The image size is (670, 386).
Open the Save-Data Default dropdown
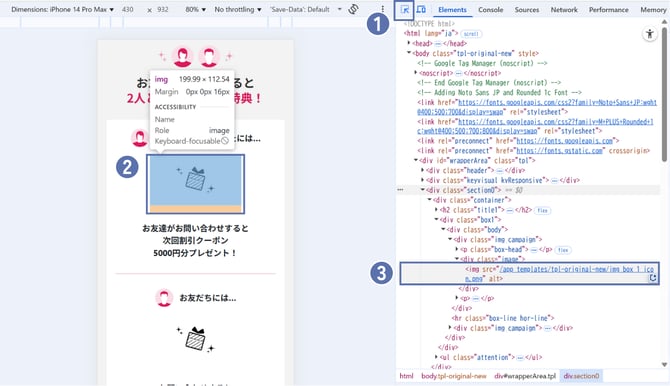306,9
